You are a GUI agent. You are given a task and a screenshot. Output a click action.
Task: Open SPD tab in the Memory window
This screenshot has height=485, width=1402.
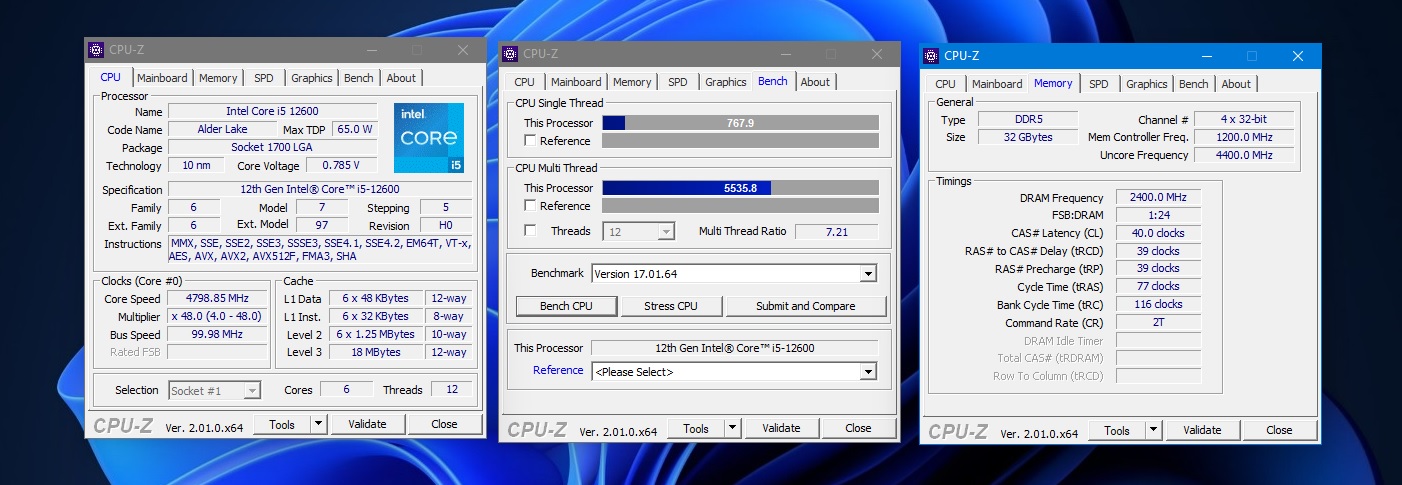[x=1099, y=84]
